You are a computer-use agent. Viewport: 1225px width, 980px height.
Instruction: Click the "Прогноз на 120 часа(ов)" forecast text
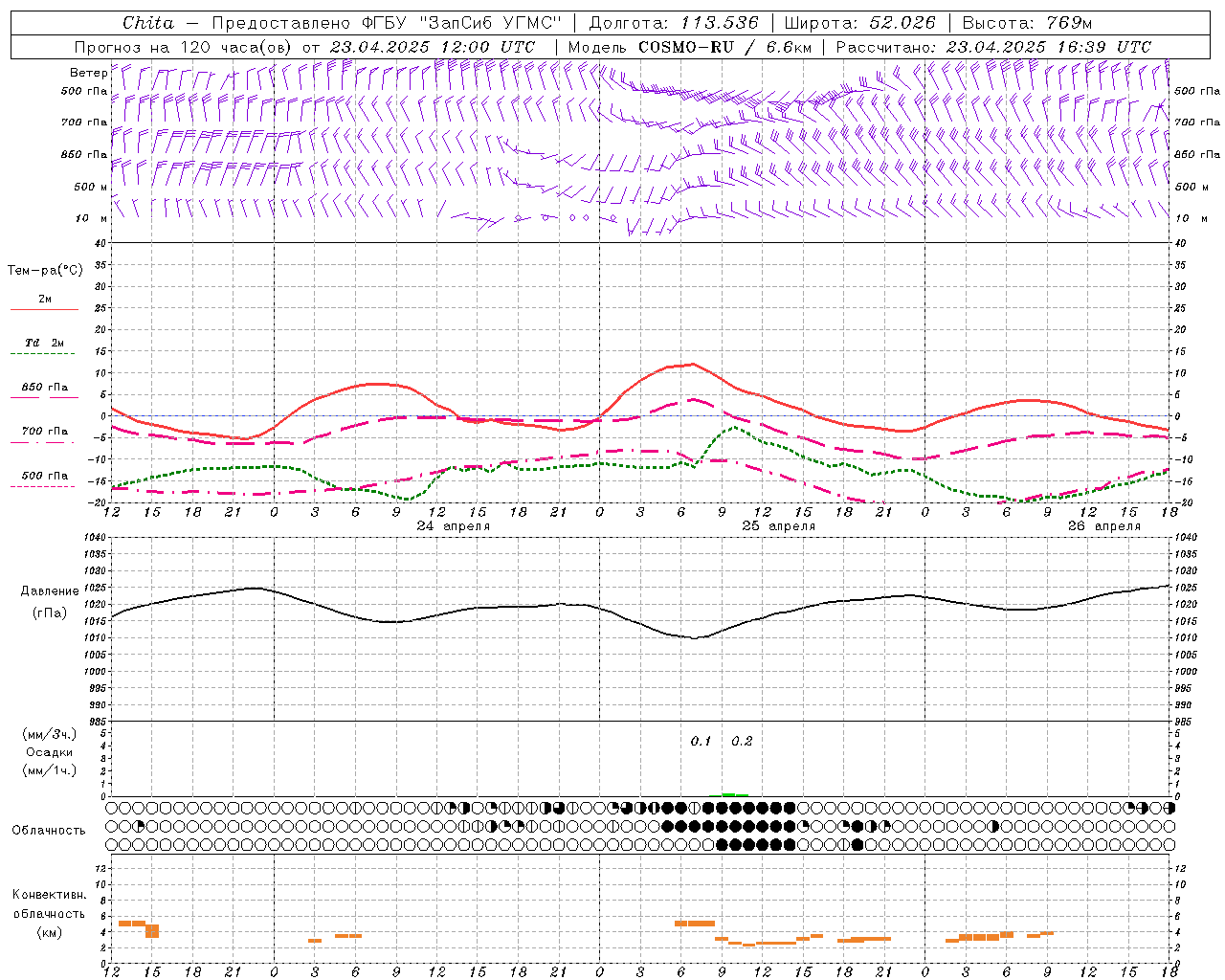tap(183, 47)
